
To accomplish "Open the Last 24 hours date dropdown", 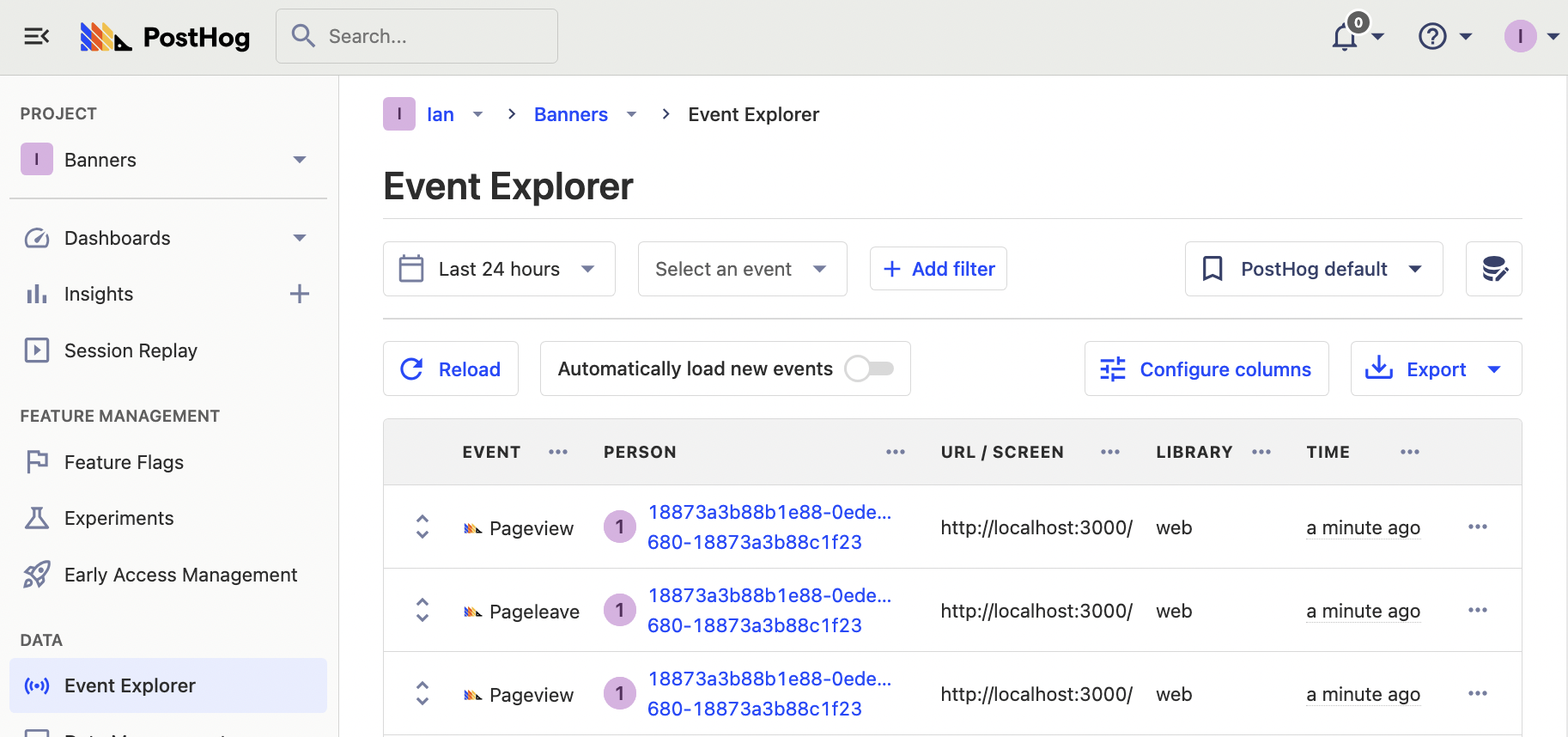I will (499, 269).
